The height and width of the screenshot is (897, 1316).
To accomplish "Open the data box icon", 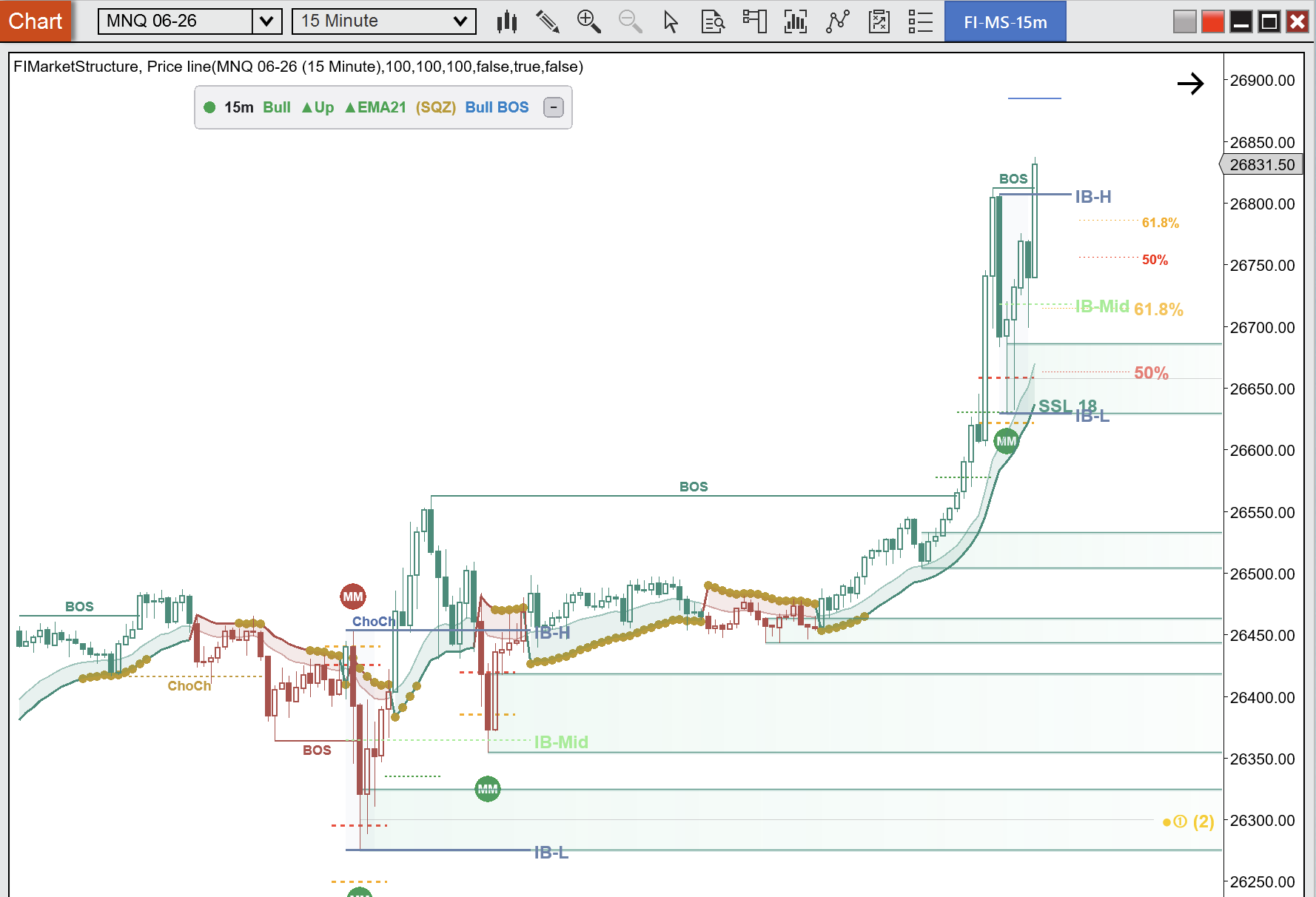I will [x=713, y=21].
